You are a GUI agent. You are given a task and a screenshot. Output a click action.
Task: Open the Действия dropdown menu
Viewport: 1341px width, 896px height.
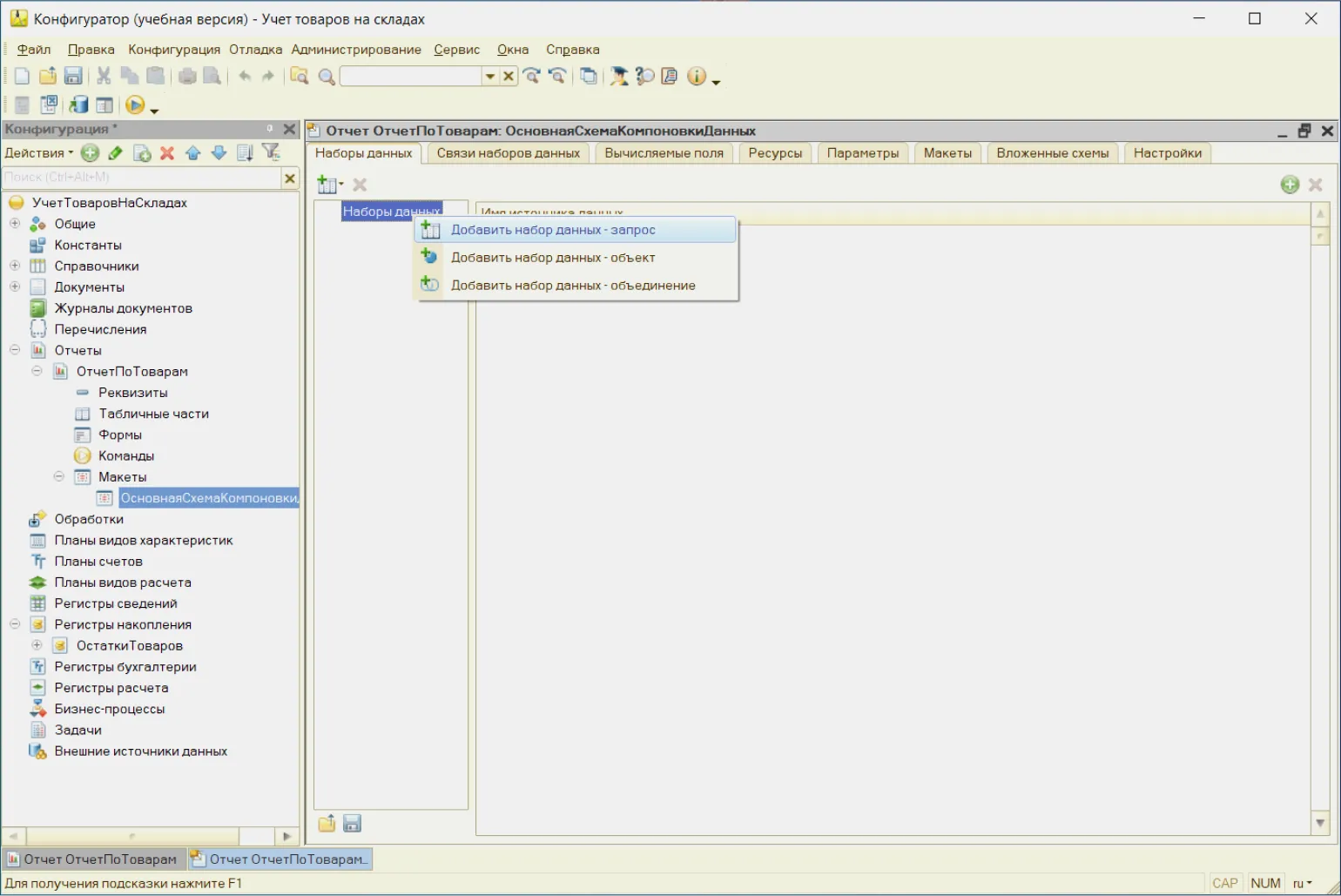pos(38,153)
